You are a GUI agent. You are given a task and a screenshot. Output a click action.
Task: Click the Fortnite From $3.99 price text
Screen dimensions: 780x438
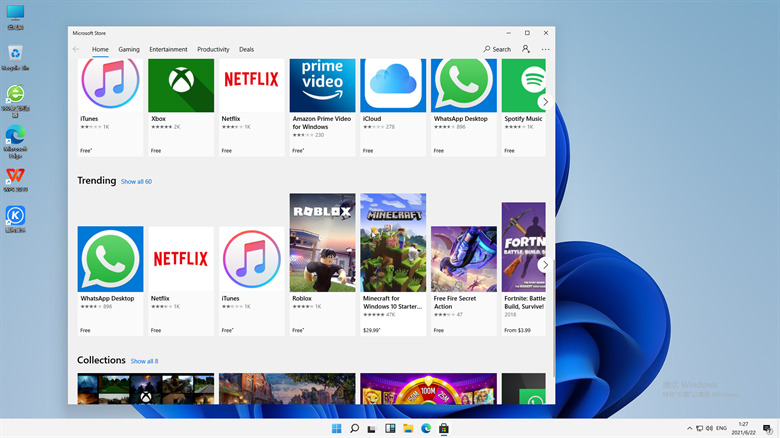click(517, 330)
